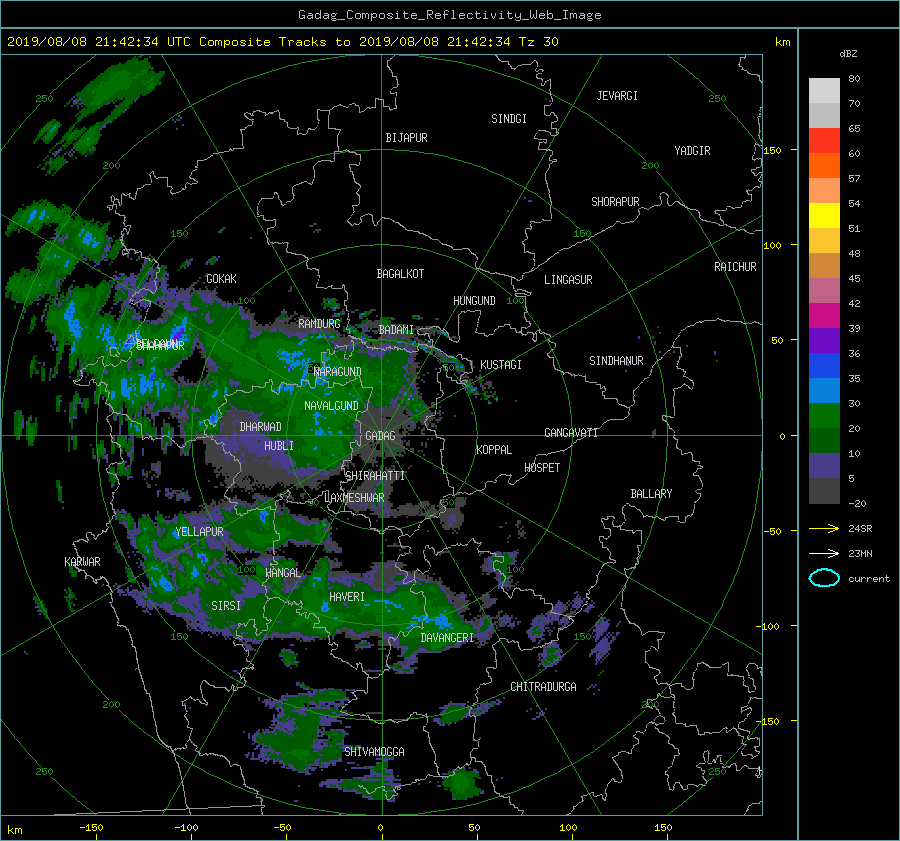Click the white 23MN arrow legend icon
Image resolution: width=900 pixels, height=841 pixels.
pos(824,554)
